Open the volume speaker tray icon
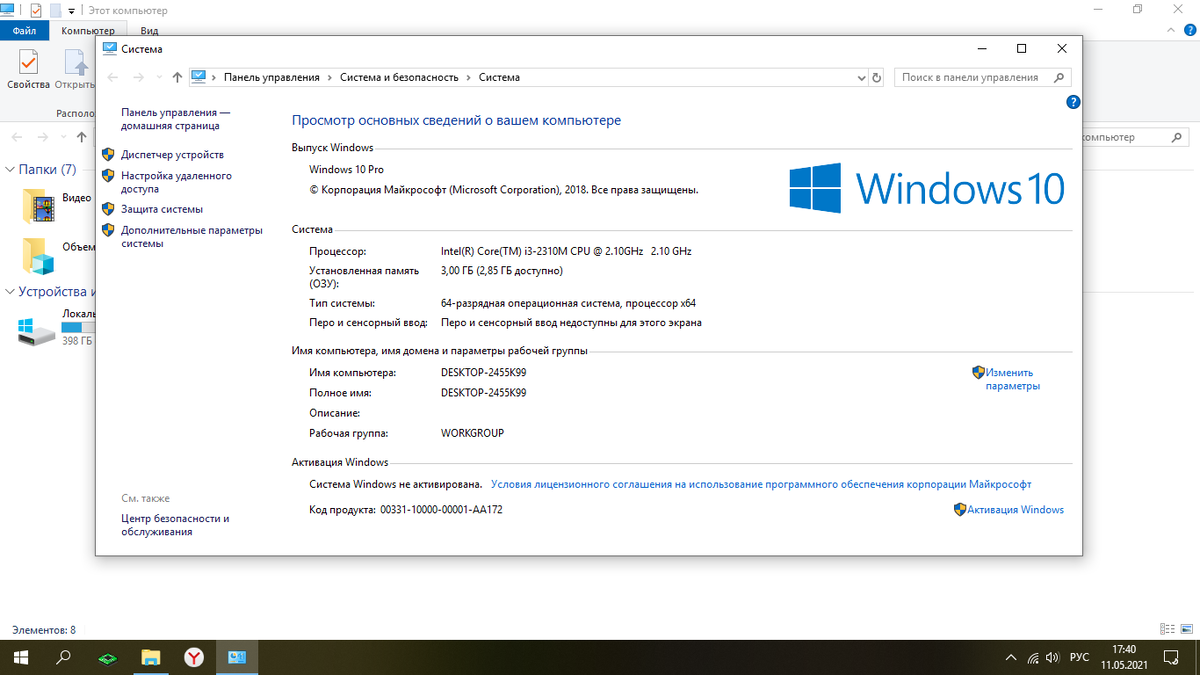 (x=1053, y=658)
